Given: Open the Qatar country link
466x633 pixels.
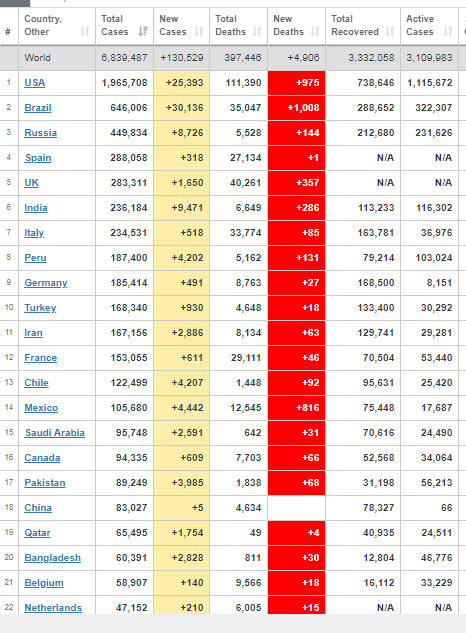Looking at the screenshot, I should coord(37,533).
